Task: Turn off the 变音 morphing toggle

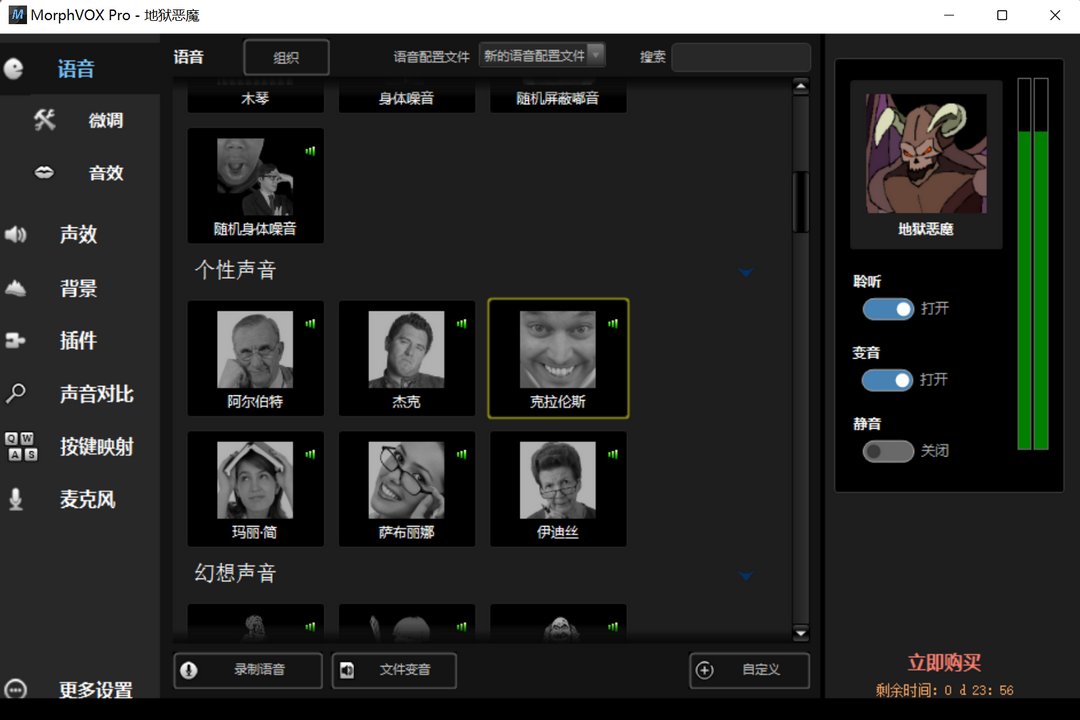Action: pyautogui.click(x=888, y=380)
